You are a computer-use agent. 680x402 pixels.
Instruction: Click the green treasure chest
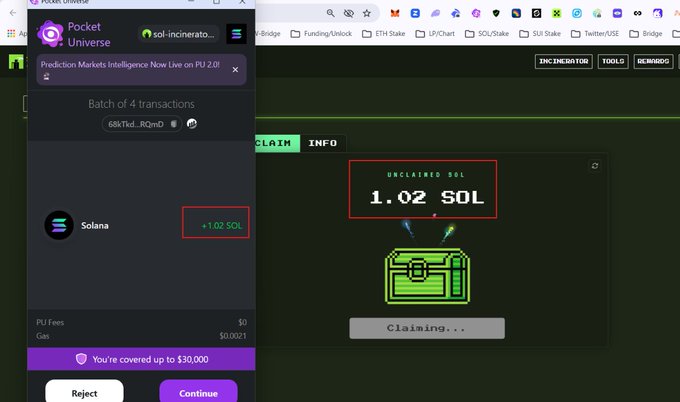click(427, 276)
